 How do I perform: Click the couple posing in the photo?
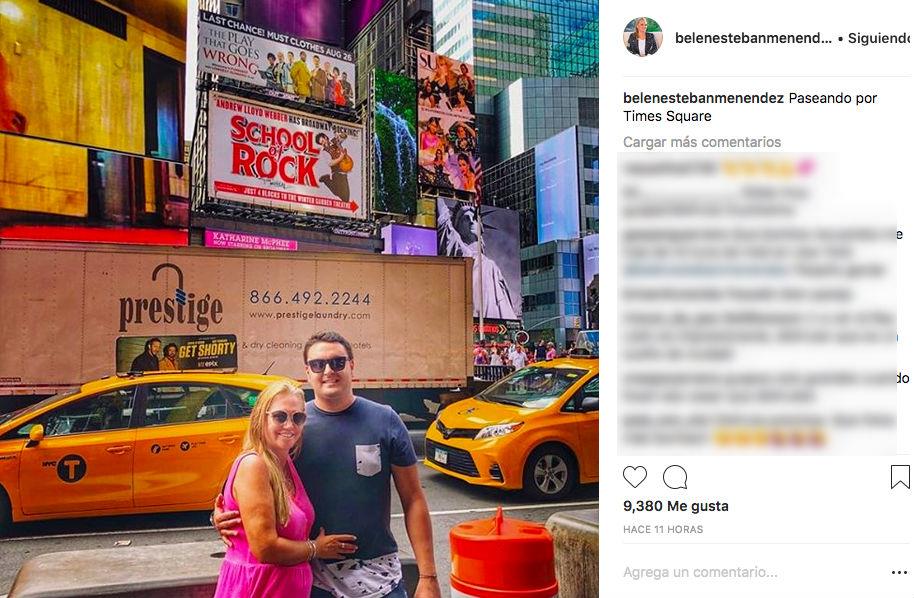[x=324, y=466]
